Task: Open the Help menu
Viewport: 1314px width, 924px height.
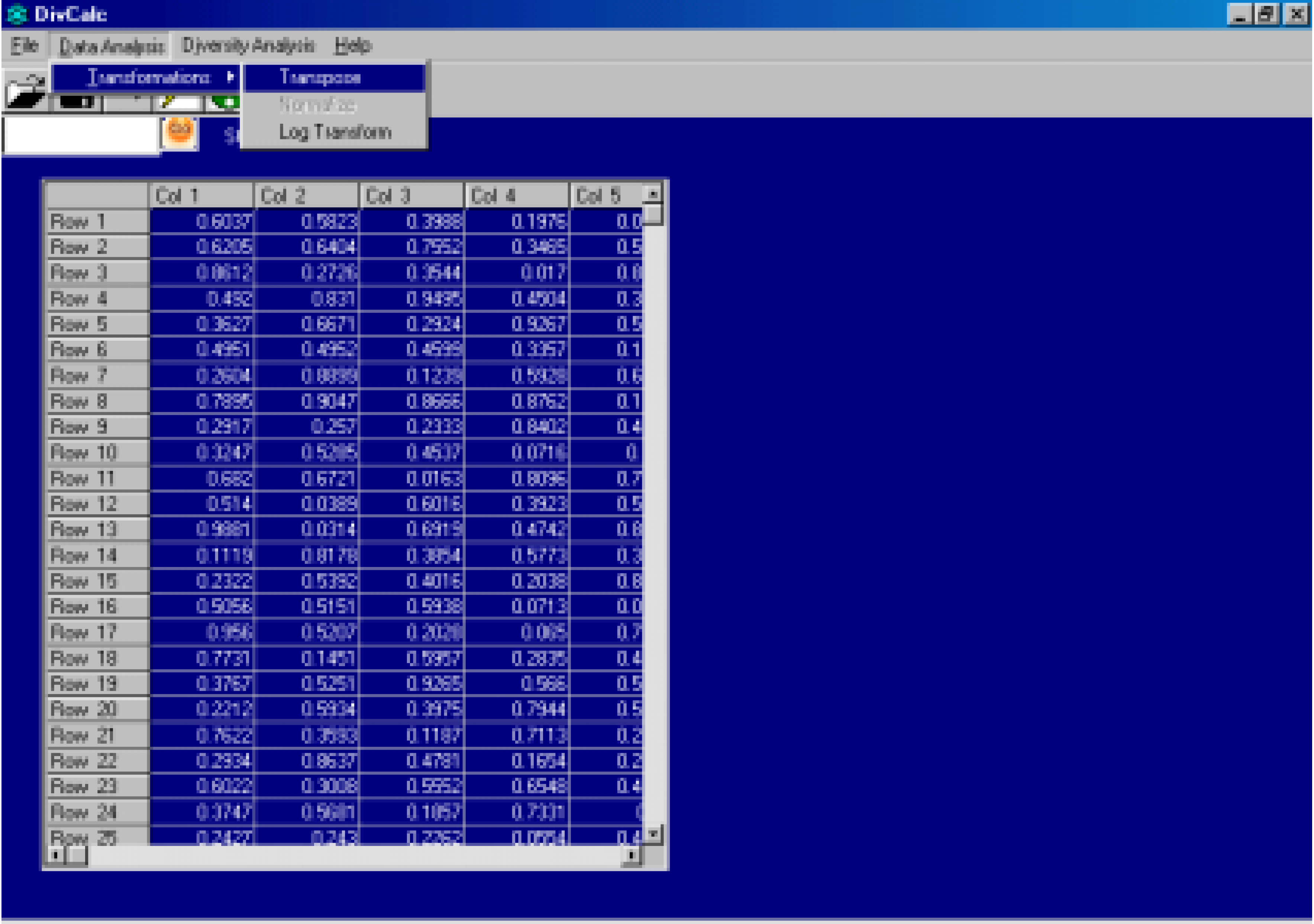Action: (352, 45)
